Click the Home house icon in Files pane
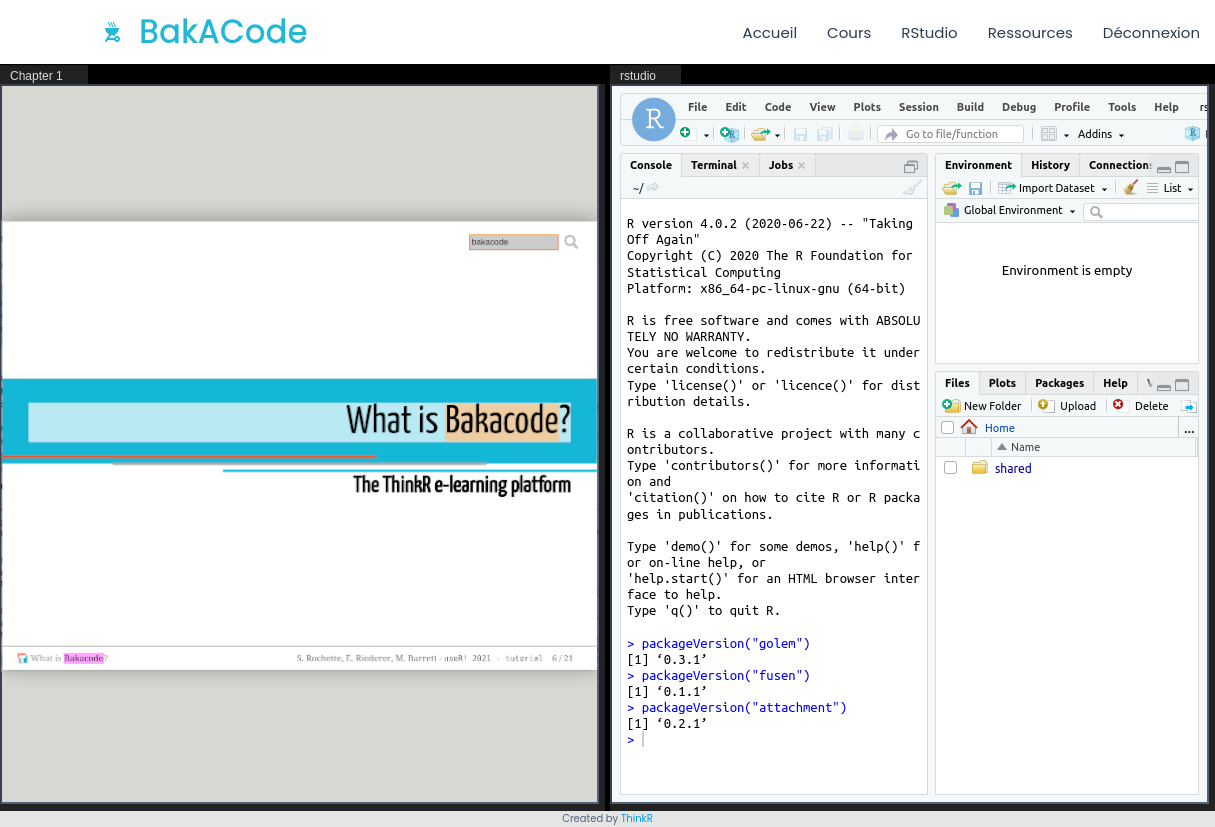This screenshot has height=827, width=1215. pos(969,427)
